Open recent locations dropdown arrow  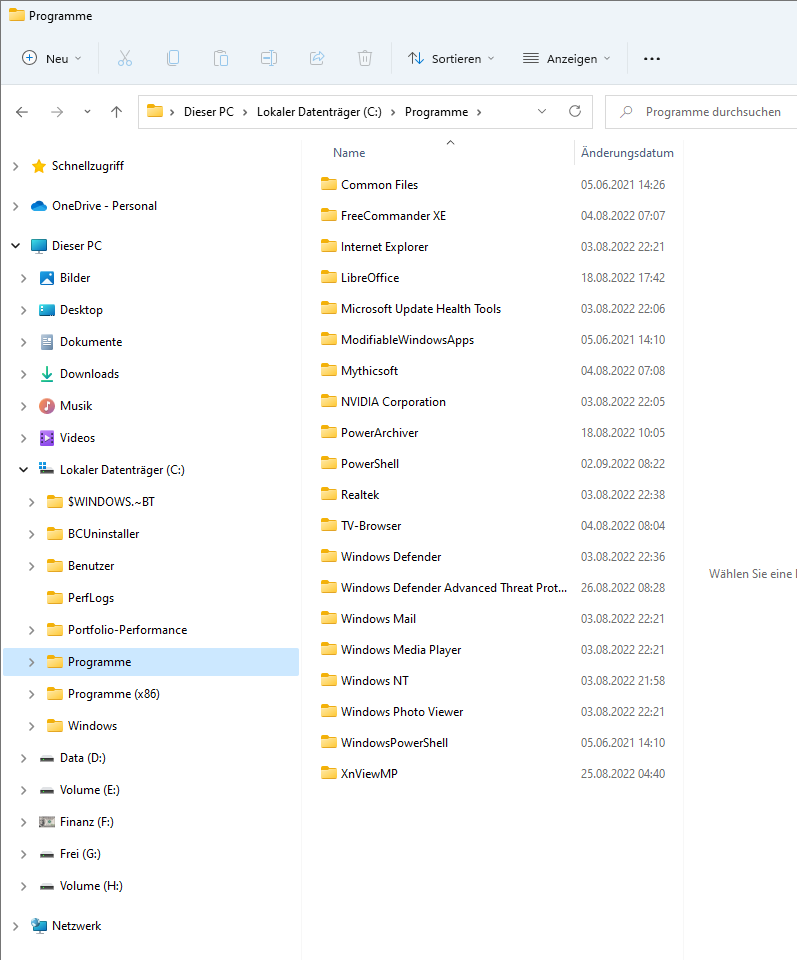pos(88,112)
